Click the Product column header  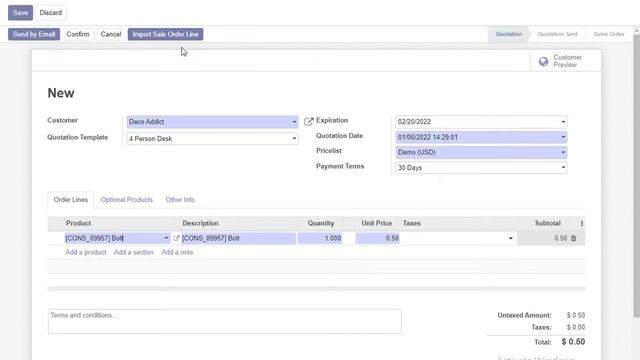(78, 223)
